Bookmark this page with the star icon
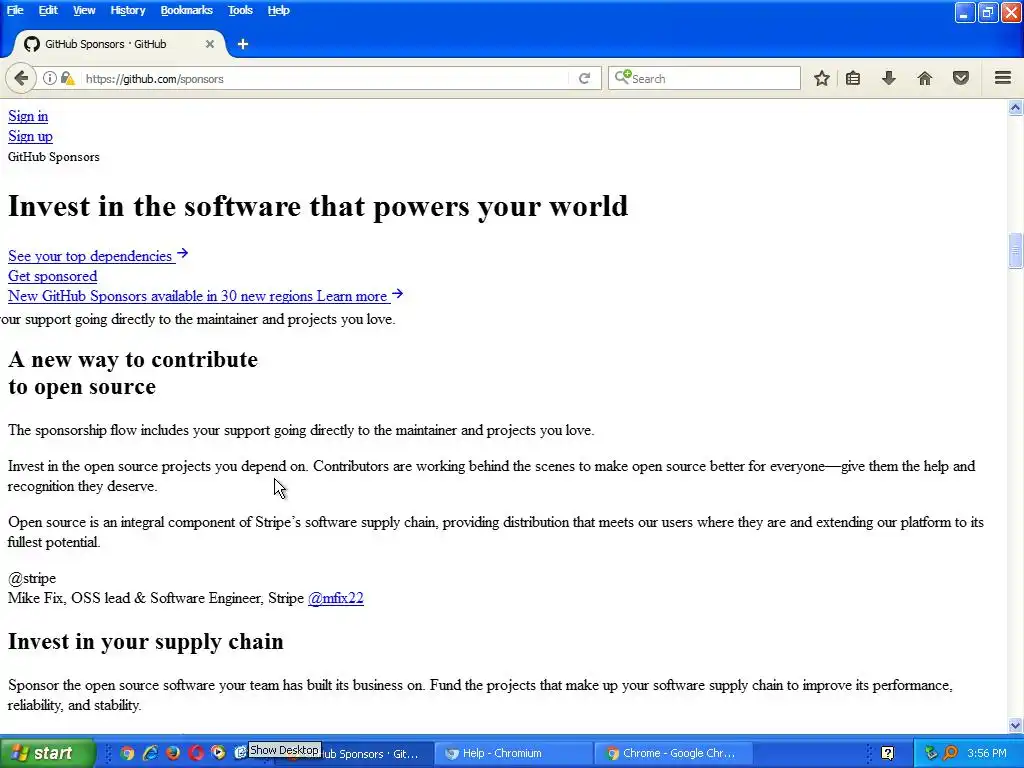This screenshot has height=768, width=1024. click(822, 78)
